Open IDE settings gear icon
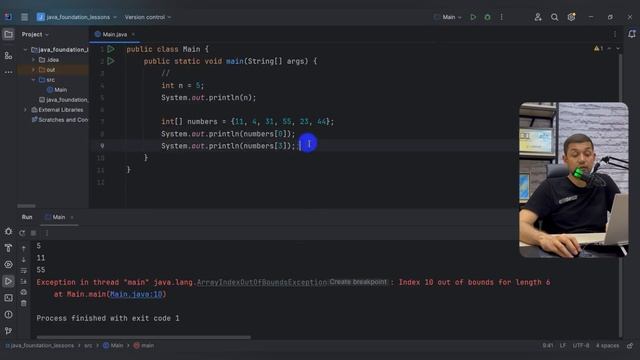Image resolution: width=640 pixels, height=360 pixels. 571,17
